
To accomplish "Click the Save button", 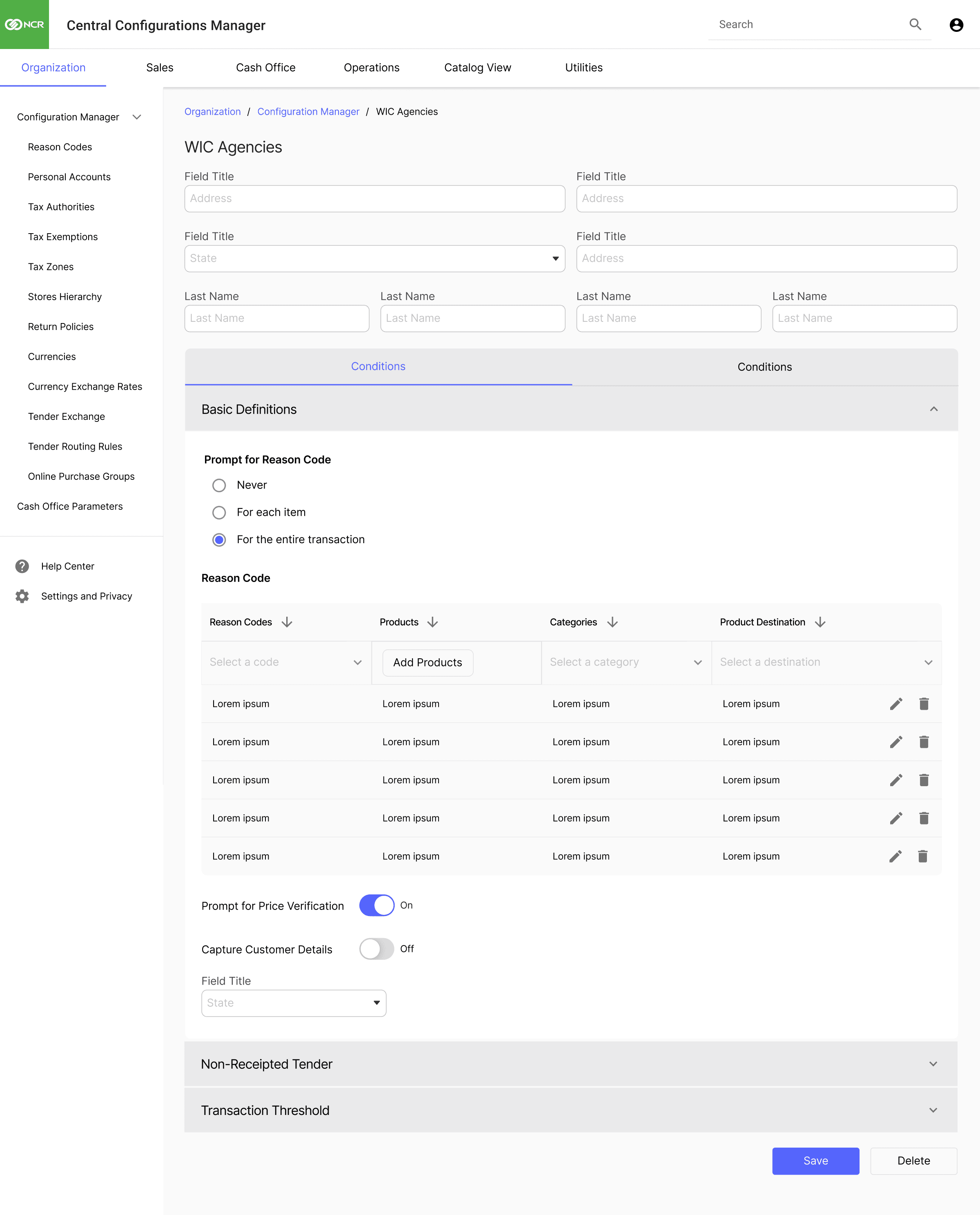I will tap(815, 1161).
